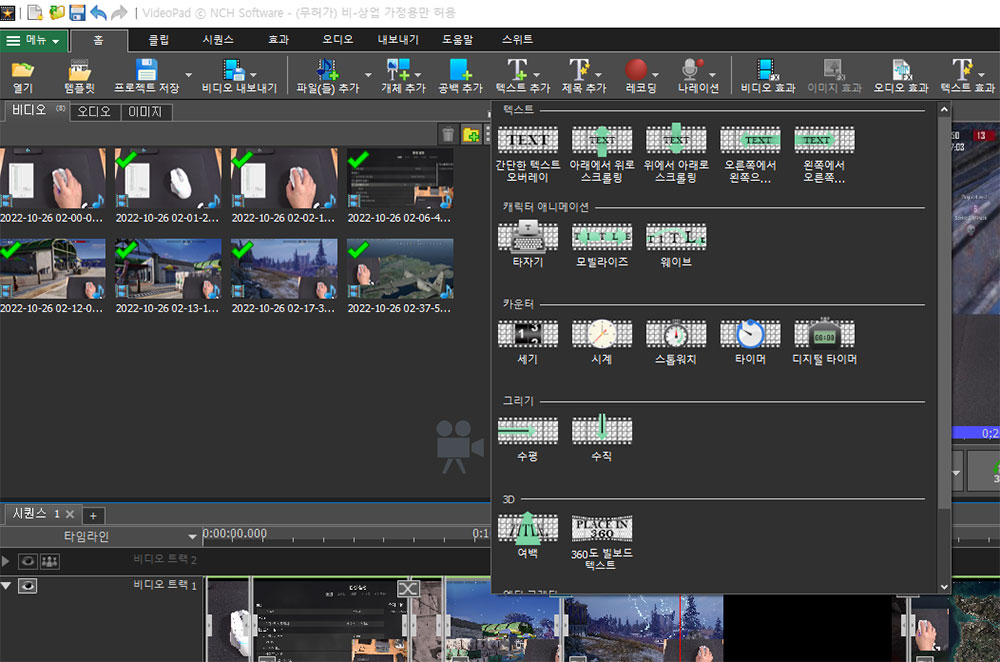Open the Templates (템플릿) tool
The width and height of the screenshot is (1000, 662).
click(79, 76)
